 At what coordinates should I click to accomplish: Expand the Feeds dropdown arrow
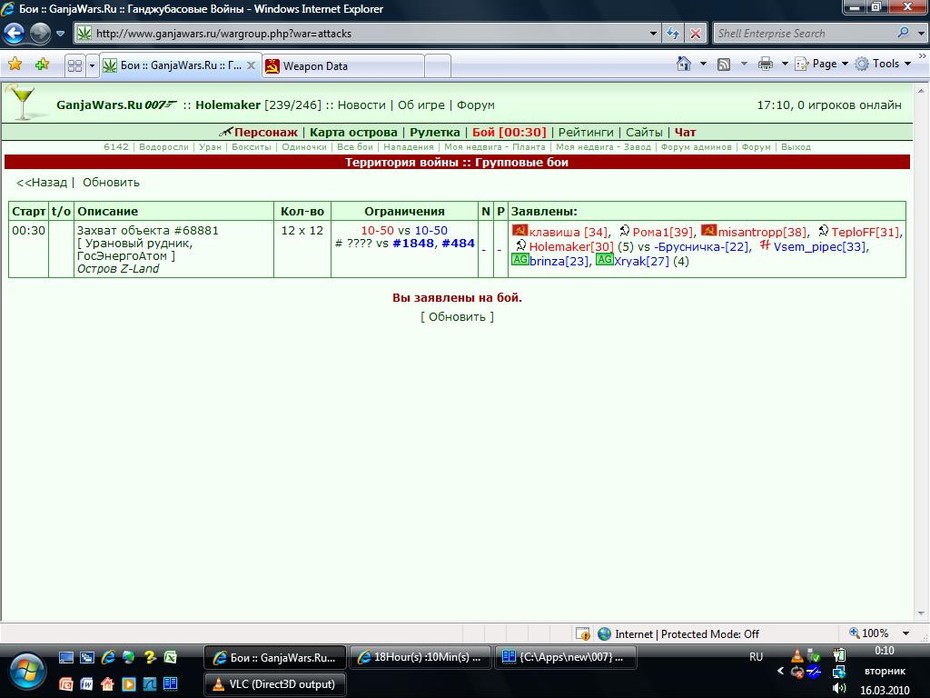(x=744, y=63)
